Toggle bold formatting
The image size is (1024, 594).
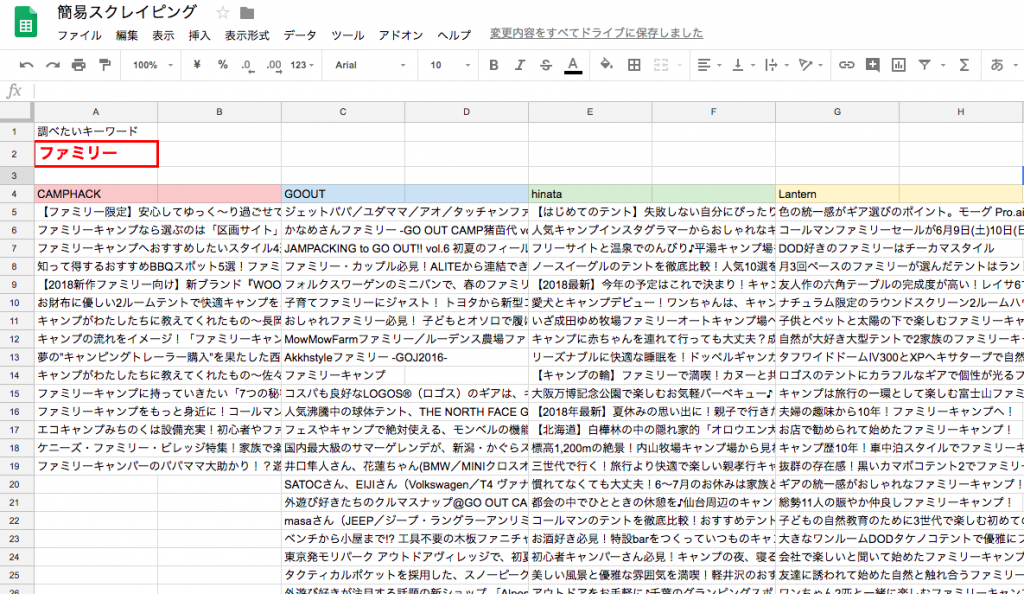coord(494,65)
